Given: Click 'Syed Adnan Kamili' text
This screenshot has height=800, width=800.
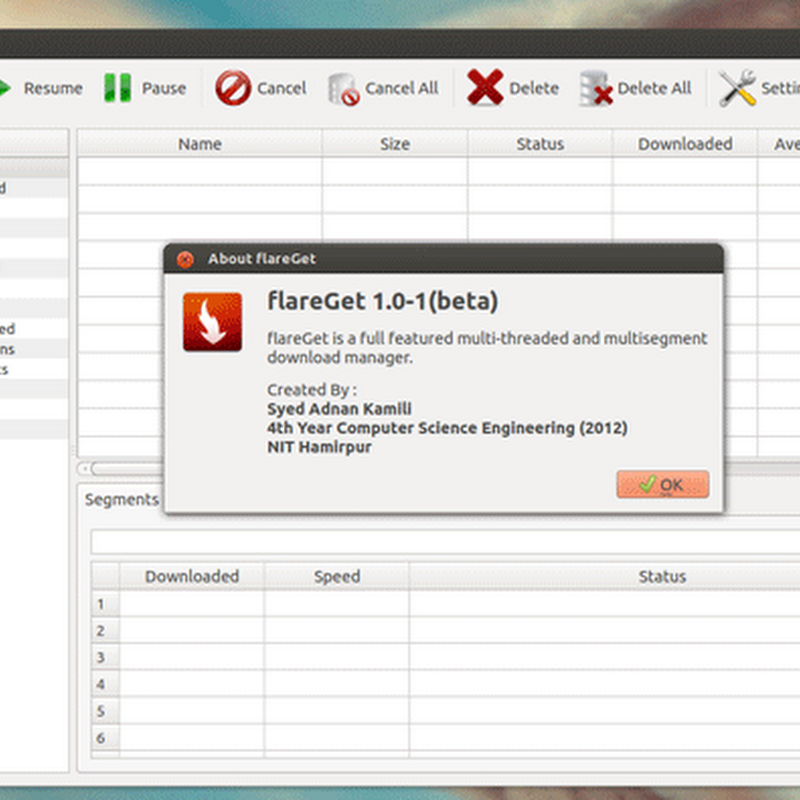Looking at the screenshot, I should point(339,409).
